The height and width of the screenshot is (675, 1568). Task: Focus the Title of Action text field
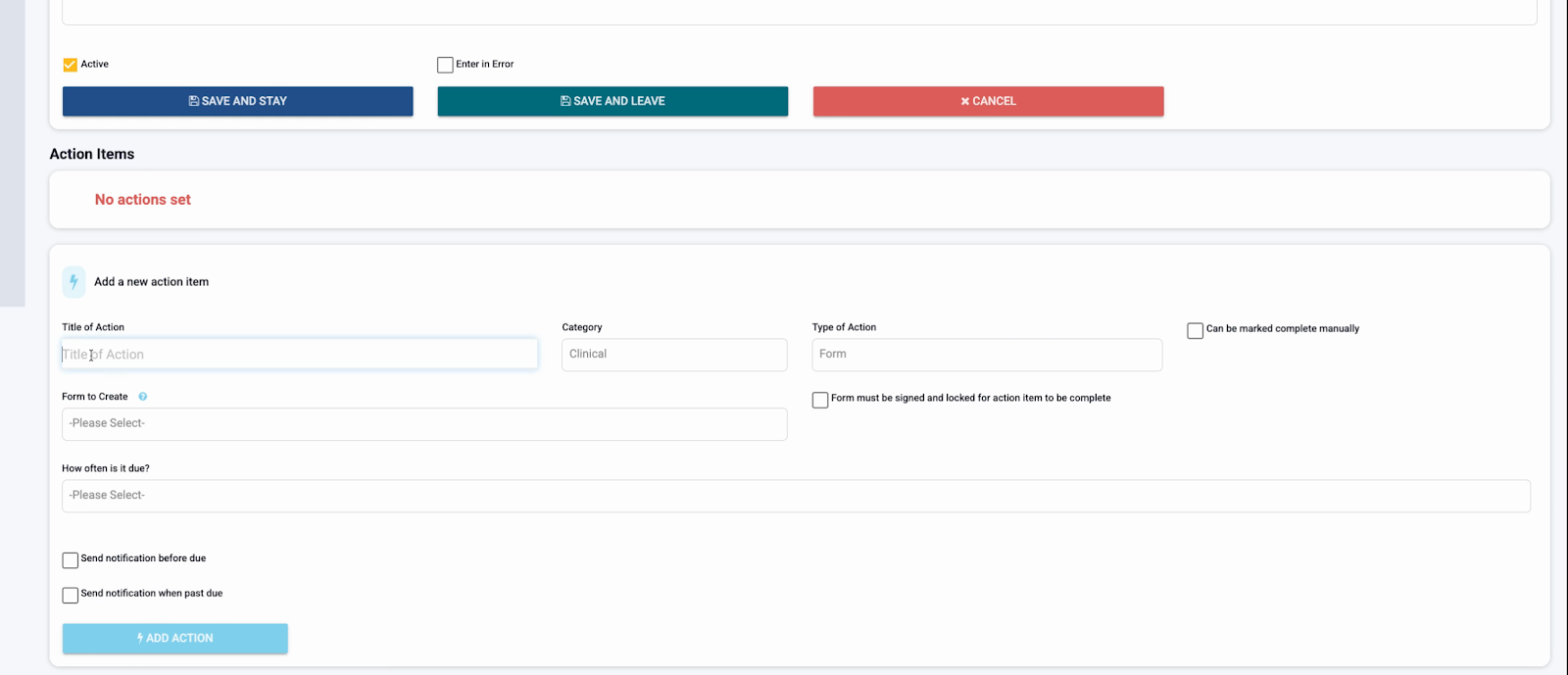[x=300, y=355]
